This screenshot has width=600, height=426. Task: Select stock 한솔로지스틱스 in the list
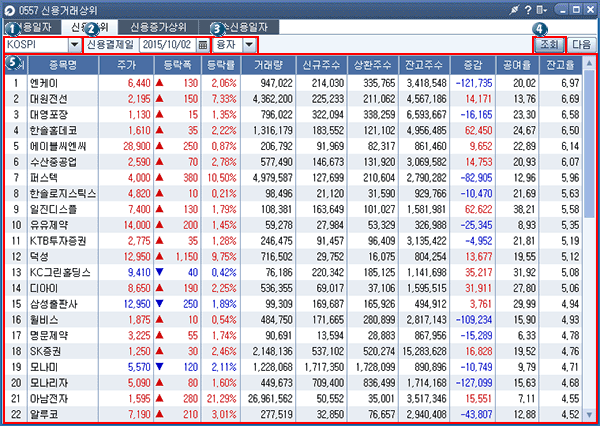click(x=63, y=193)
